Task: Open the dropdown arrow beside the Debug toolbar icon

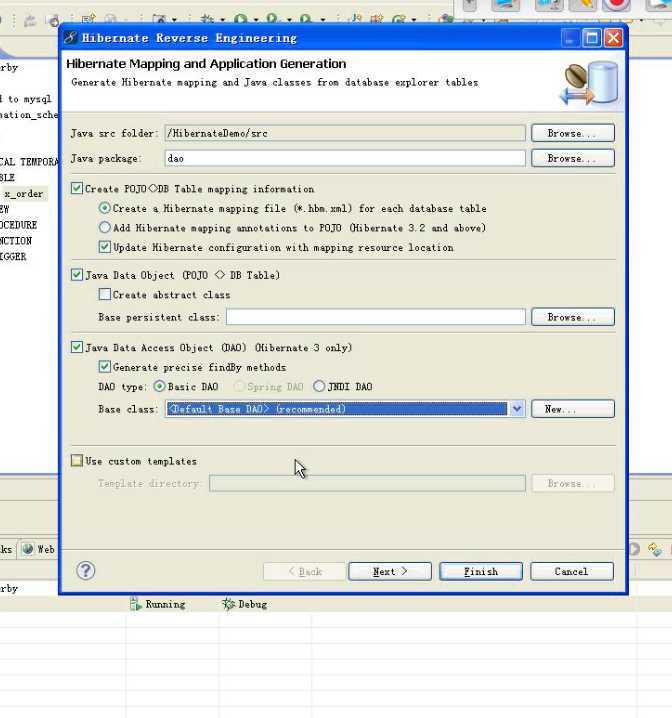Action: (222, 20)
